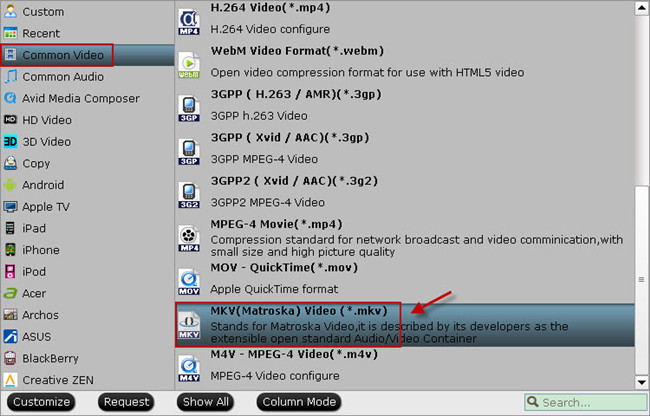Viewport: 650px width, 416px height.
Task: Click the MPEG-4 Movie film reel icon
Action: [x=189, y=239]
